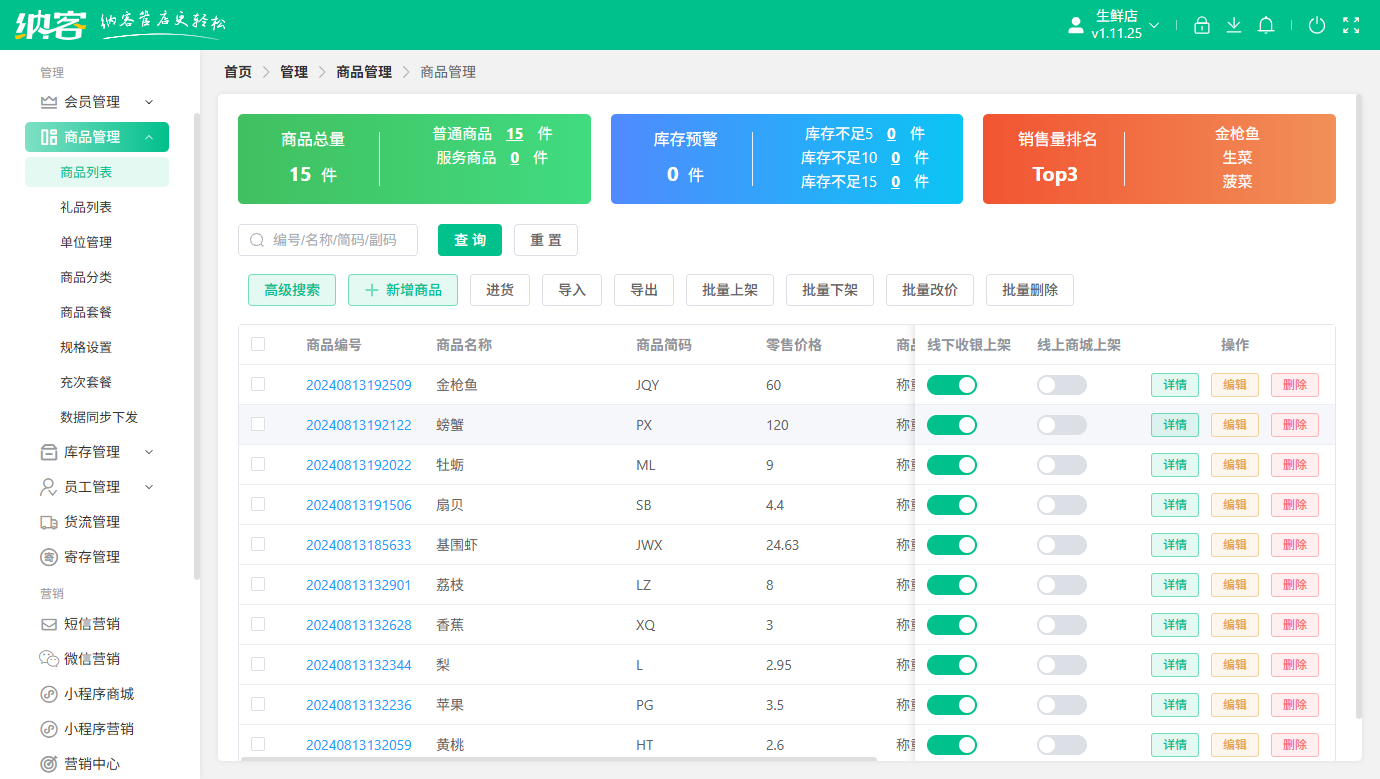Open product link 20240813185633
The image size is (1380, 779).
coord(358,545)
